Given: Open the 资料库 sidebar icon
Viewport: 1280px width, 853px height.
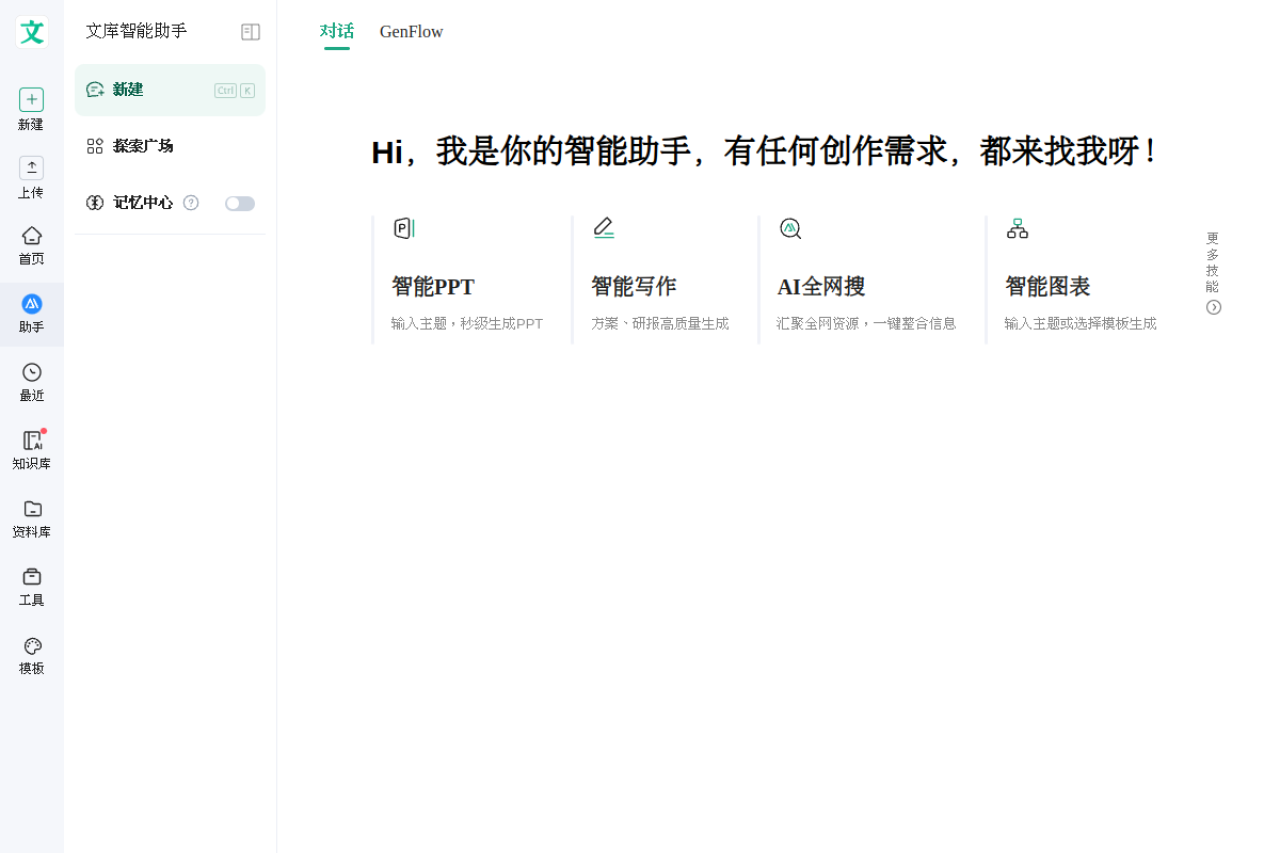Looking at the screenshot, I should coord(31,517).
